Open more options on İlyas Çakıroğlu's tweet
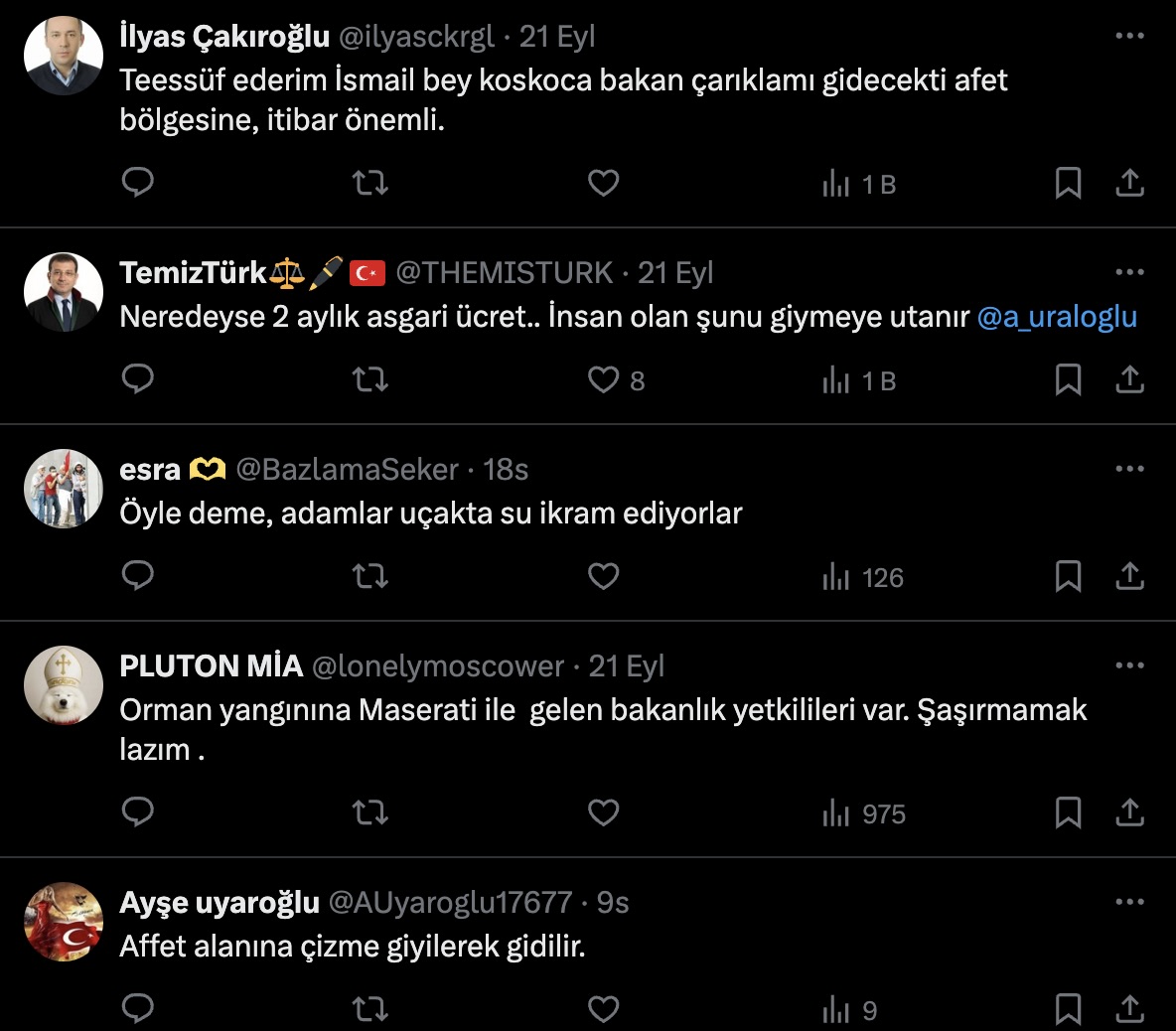This screenshot has height=1031, width=1176. (x=1129, y=37)
